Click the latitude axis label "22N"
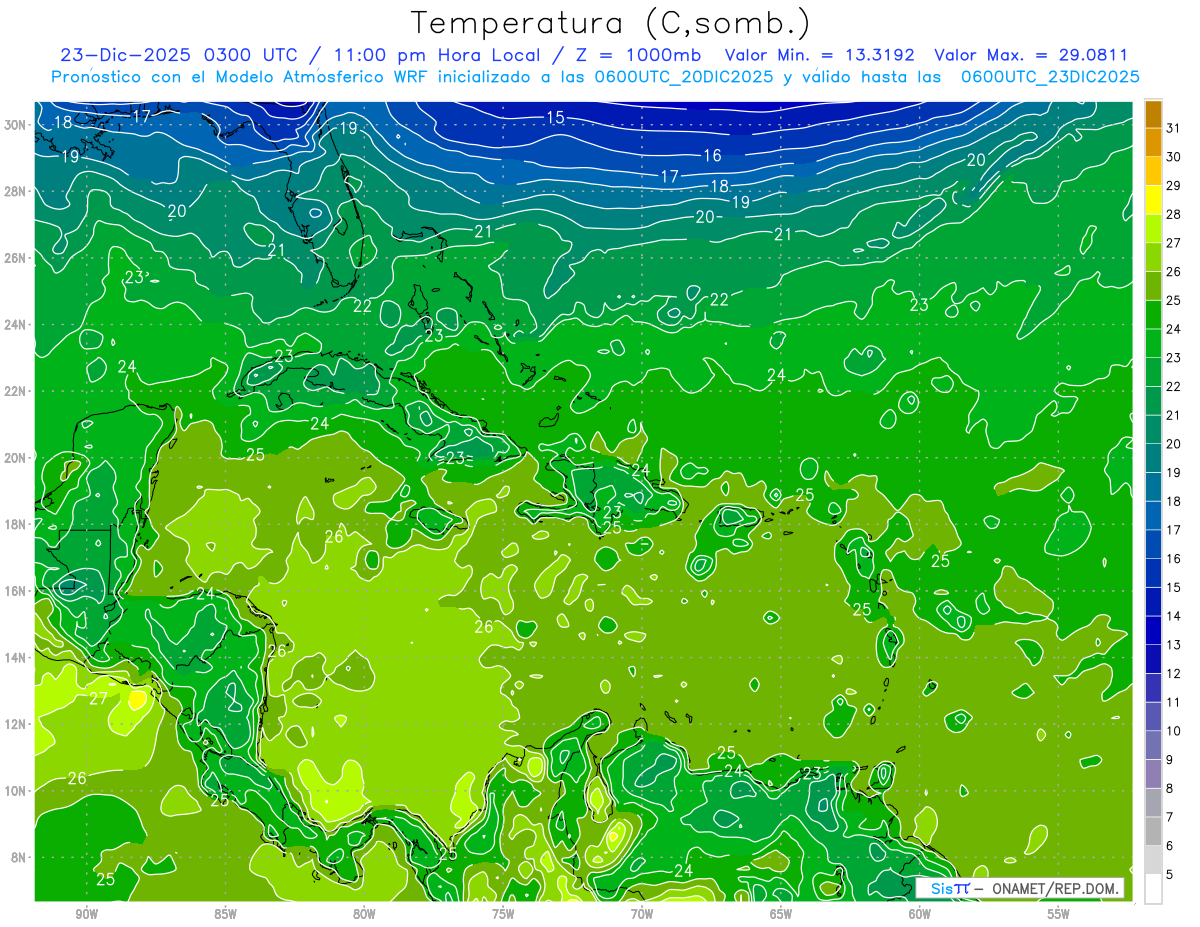Viewport: 1200px width, 927px height. click(15, 391)
